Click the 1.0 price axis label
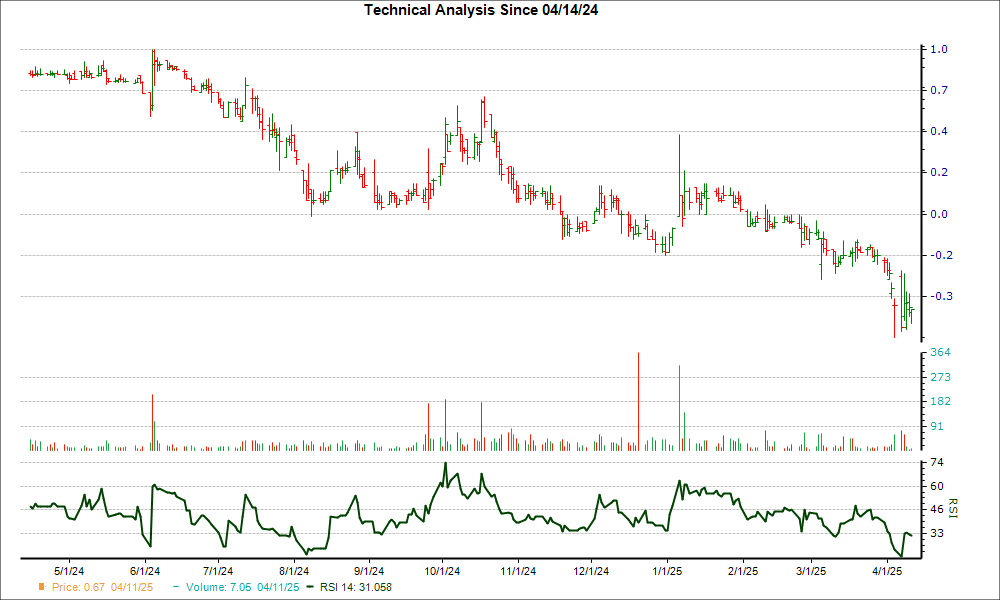The image size is (1000, 600). pos(939,49)
